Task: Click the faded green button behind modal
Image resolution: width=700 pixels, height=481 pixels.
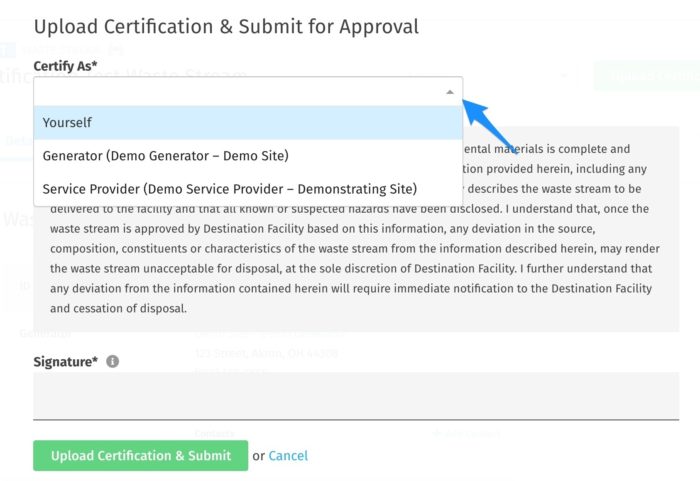Action: pyautogui.click(x=646, y=75)
